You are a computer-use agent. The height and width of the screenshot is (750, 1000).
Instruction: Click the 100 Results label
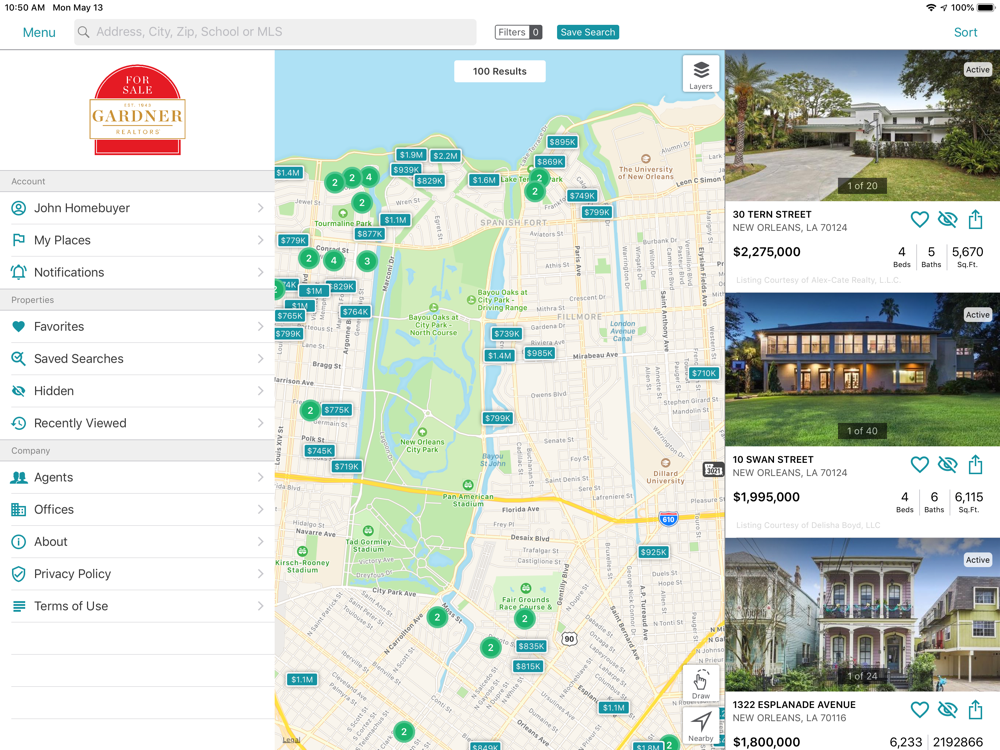click(499, 71)
